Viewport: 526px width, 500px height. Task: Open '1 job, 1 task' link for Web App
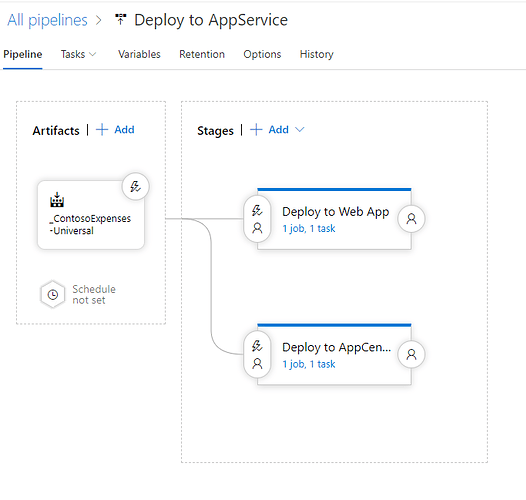(309, 229)
